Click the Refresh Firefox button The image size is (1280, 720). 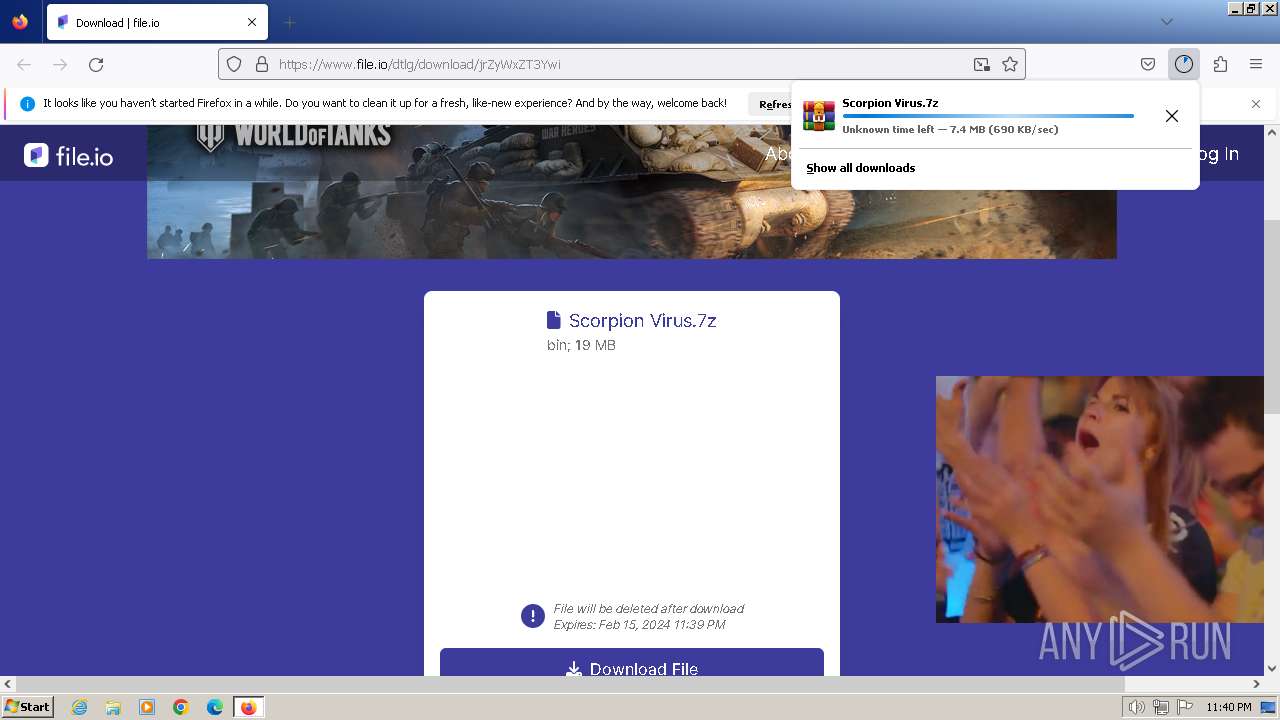pyautogui.click(x=770, y=104)
